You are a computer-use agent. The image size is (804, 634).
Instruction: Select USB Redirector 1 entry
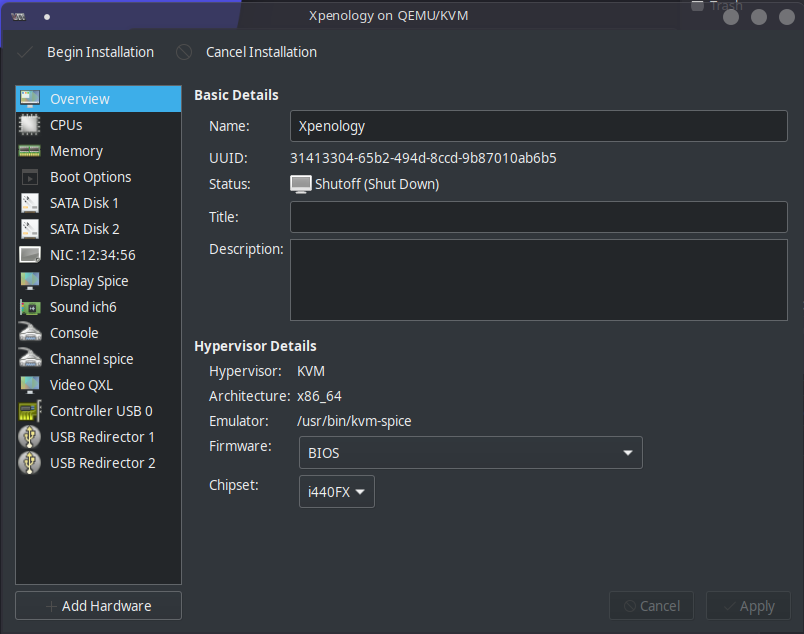[x=98, y=437]
